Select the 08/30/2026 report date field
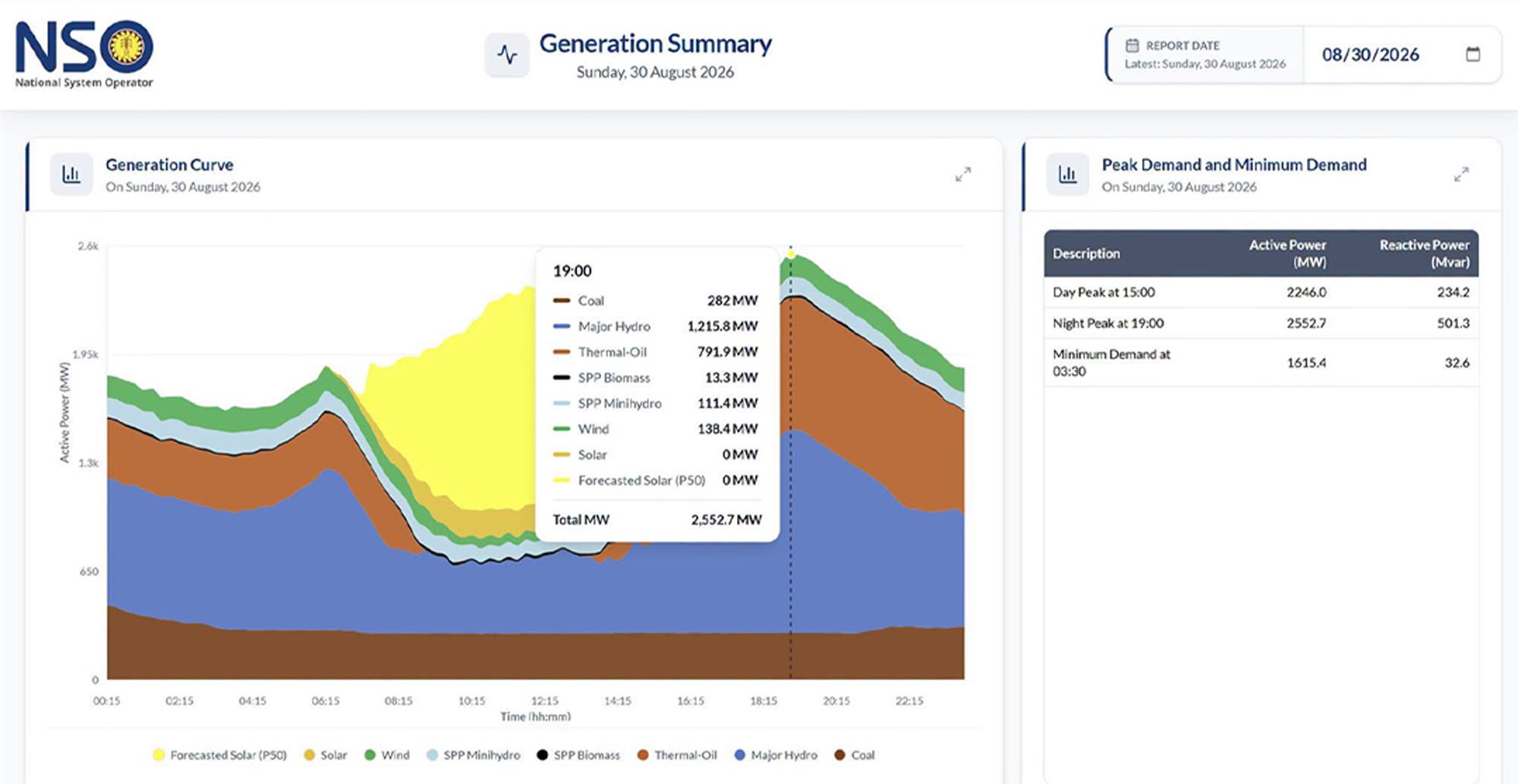The width and height of the screenshot is (1518, 784). (1401, 55)
